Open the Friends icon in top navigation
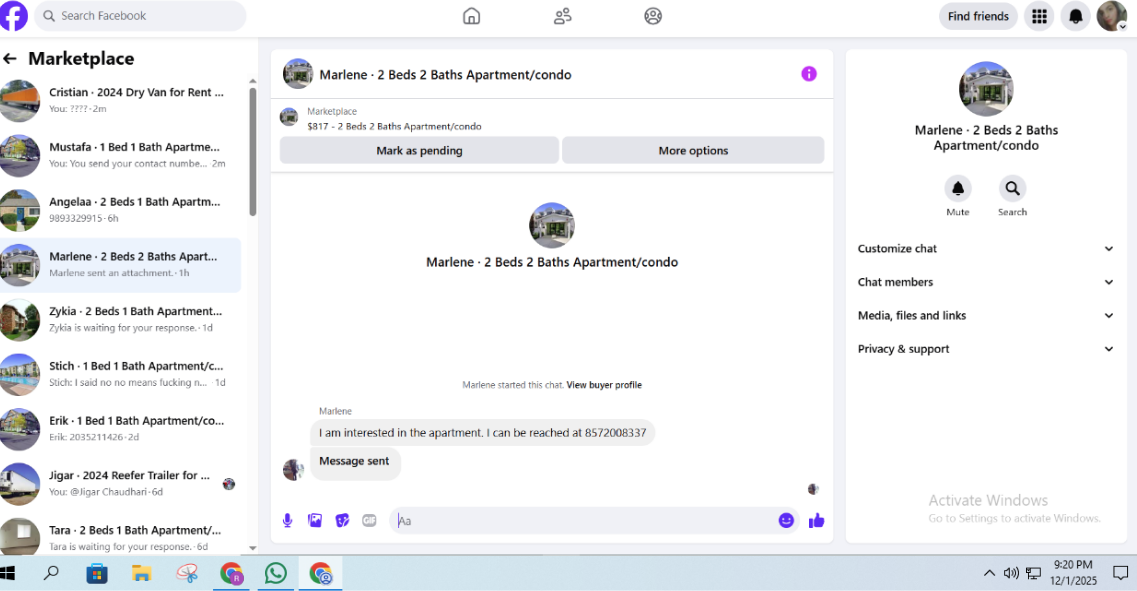1137x591 pixels. click(563, 16)
